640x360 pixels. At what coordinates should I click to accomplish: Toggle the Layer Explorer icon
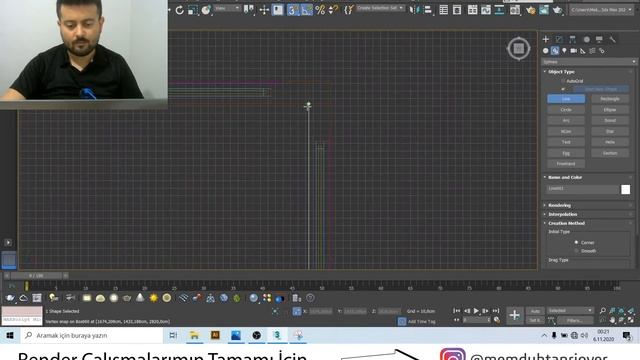coord(457,10)
